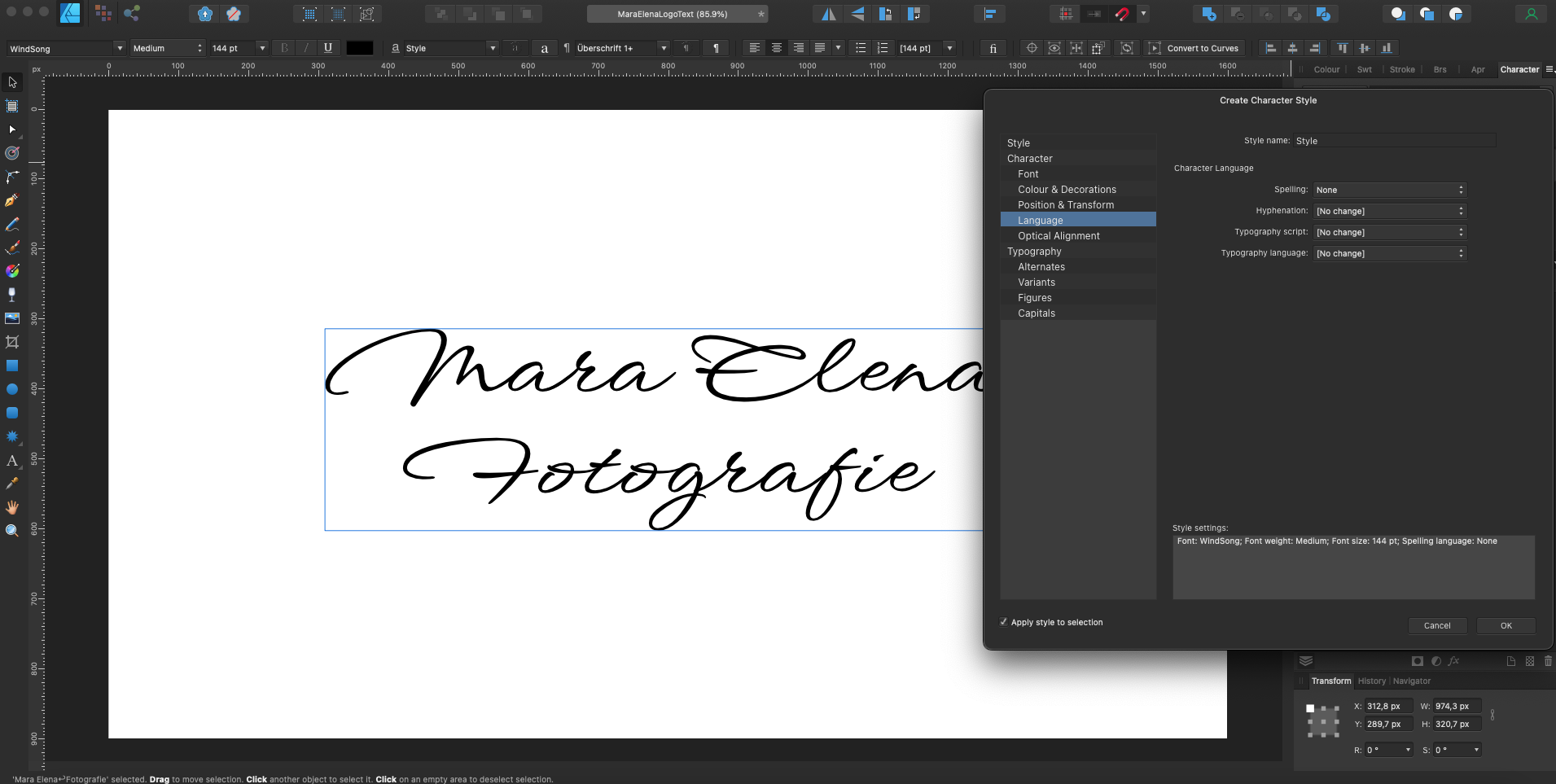Click Convert to Curves

pyautogui.click(x=1194, y=48)
